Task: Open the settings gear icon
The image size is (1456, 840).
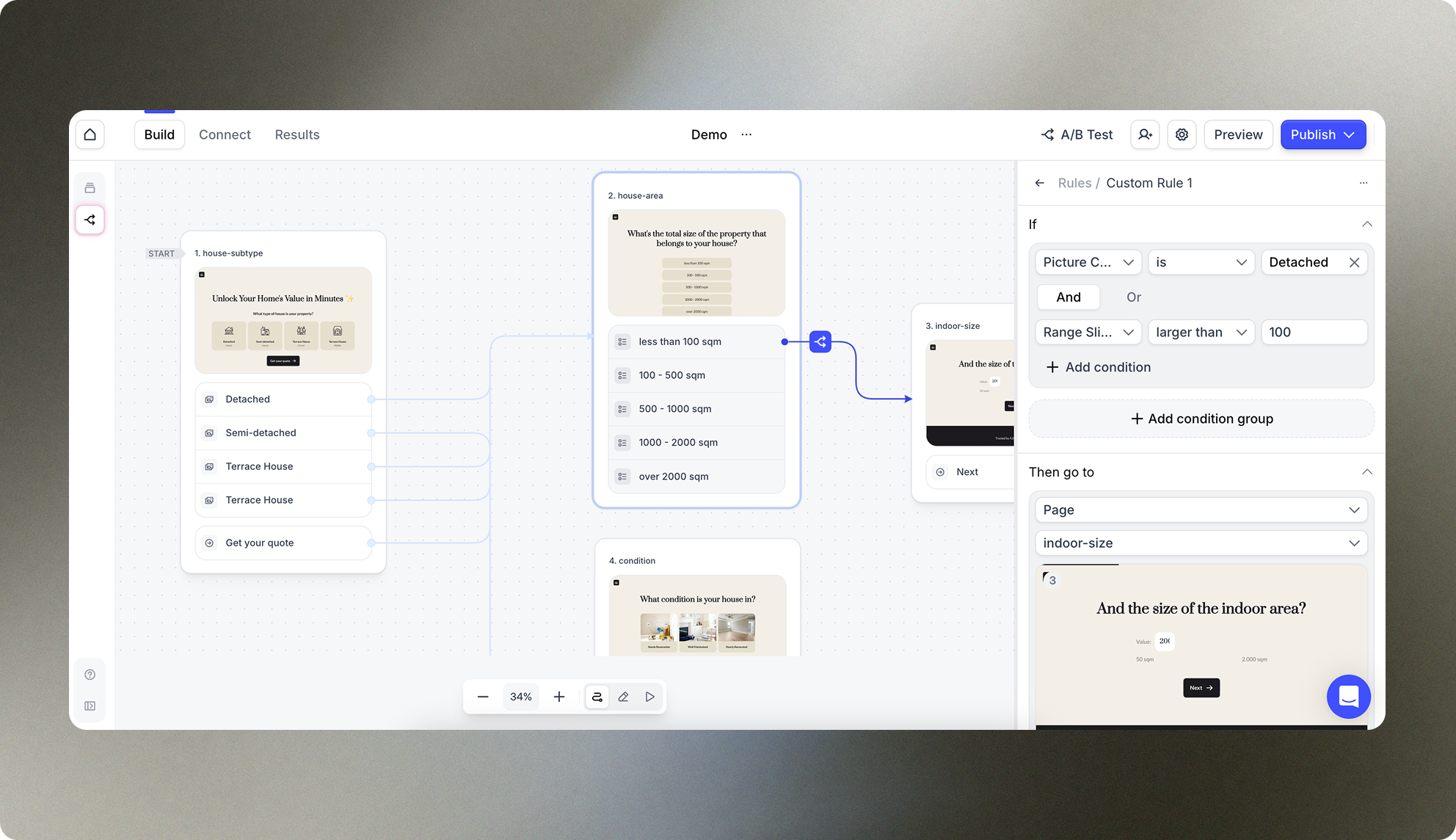Action: (x=1182, y=134)
